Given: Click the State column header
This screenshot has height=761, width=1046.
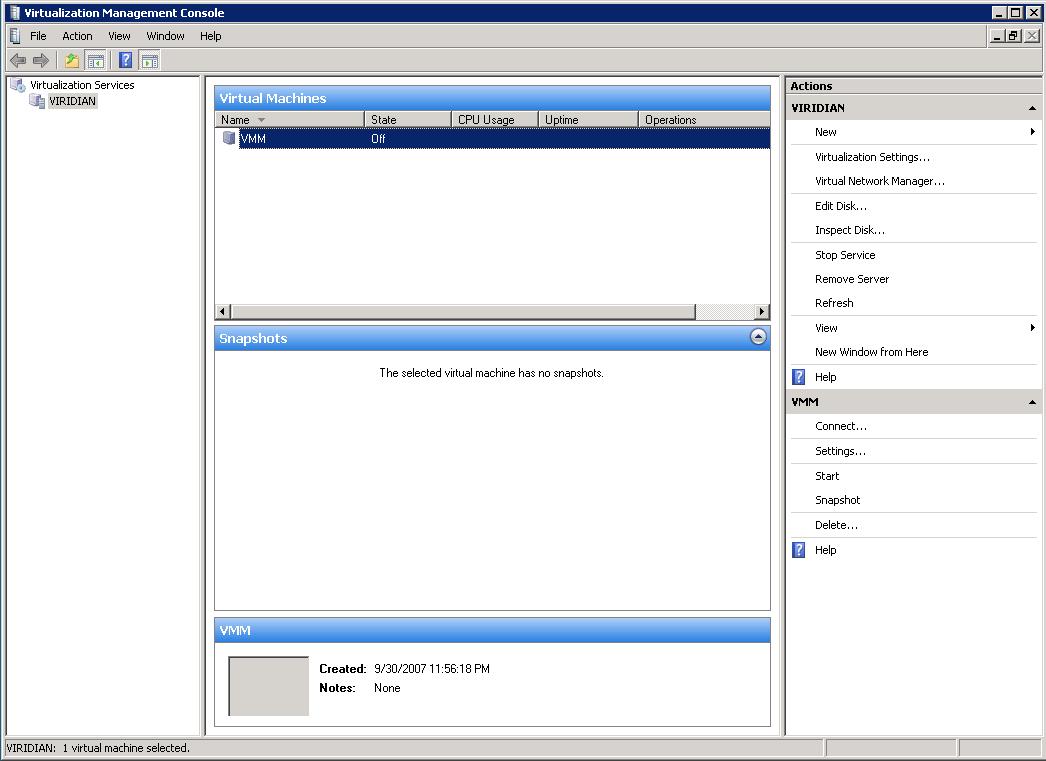Looking at the screenshot, I should tap(408, 119).
